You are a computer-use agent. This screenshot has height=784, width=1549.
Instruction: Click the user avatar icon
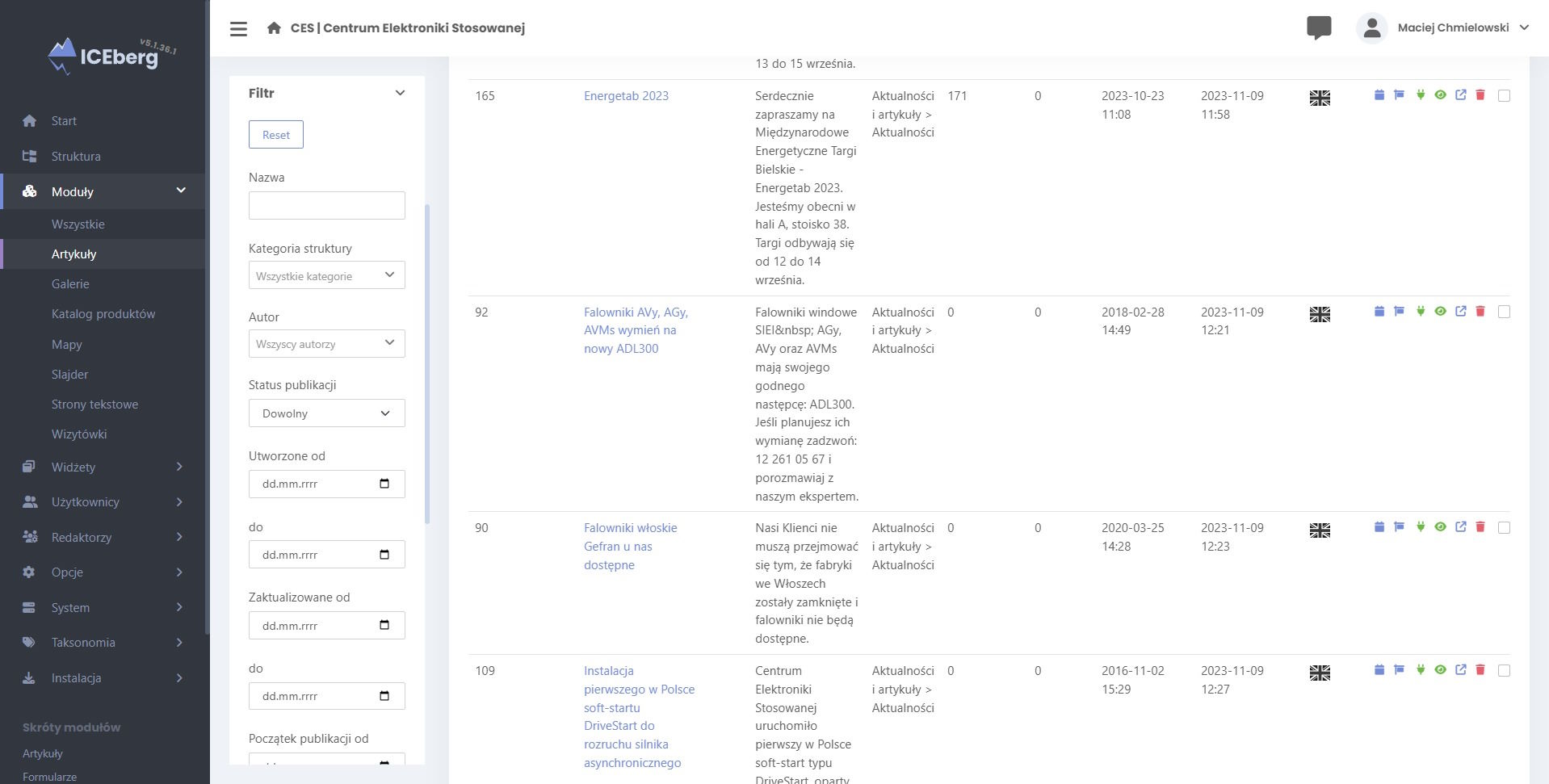coord(1371,28)
